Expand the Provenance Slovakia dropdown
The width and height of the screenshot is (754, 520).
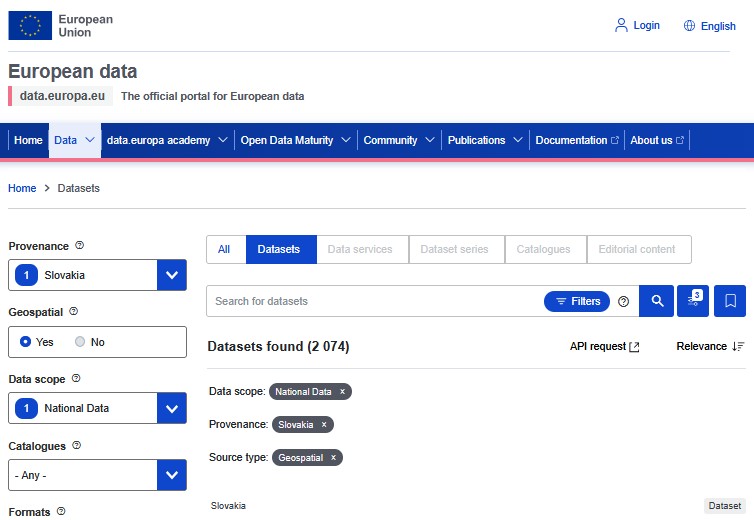pyautogui.click(x=172, y=275)
